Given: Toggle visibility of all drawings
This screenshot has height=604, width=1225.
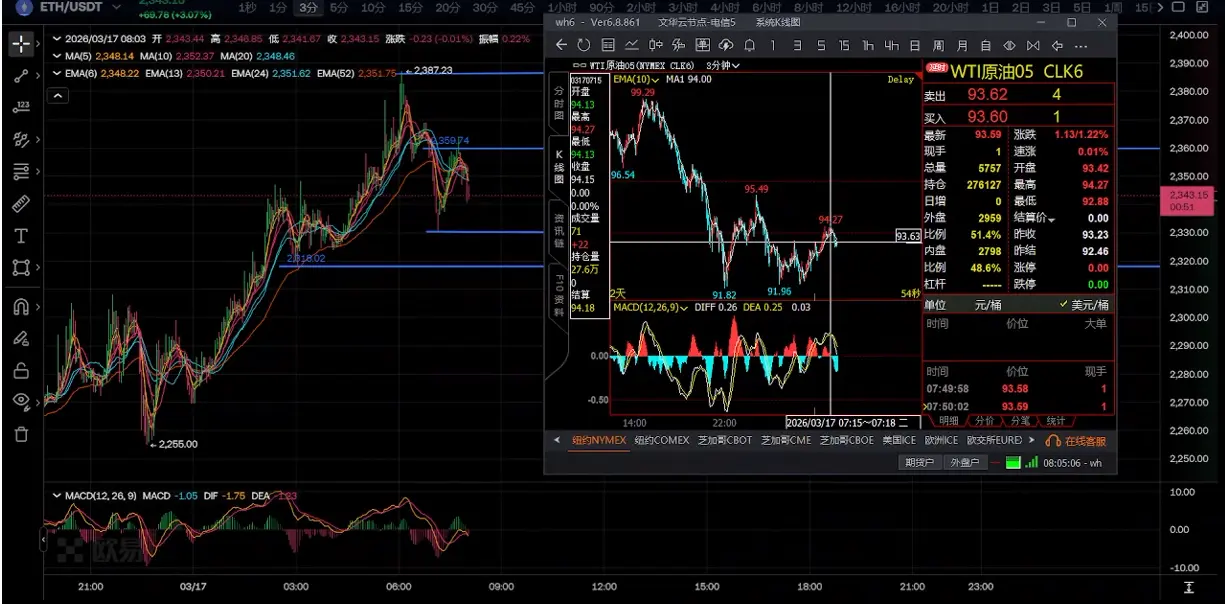Looking at the screenshot, I should coord(21,402).
